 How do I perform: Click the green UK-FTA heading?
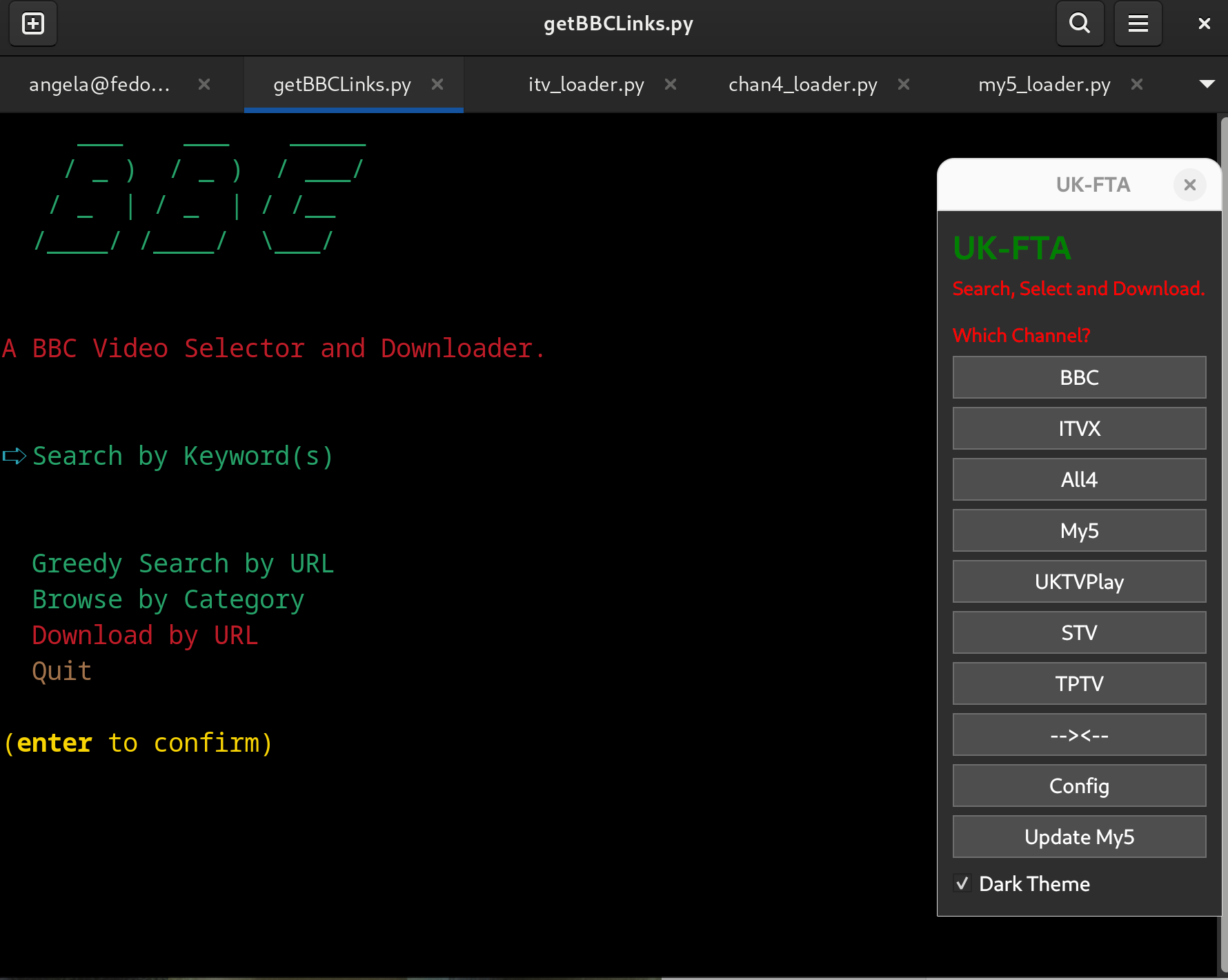tap(1011, 248)
